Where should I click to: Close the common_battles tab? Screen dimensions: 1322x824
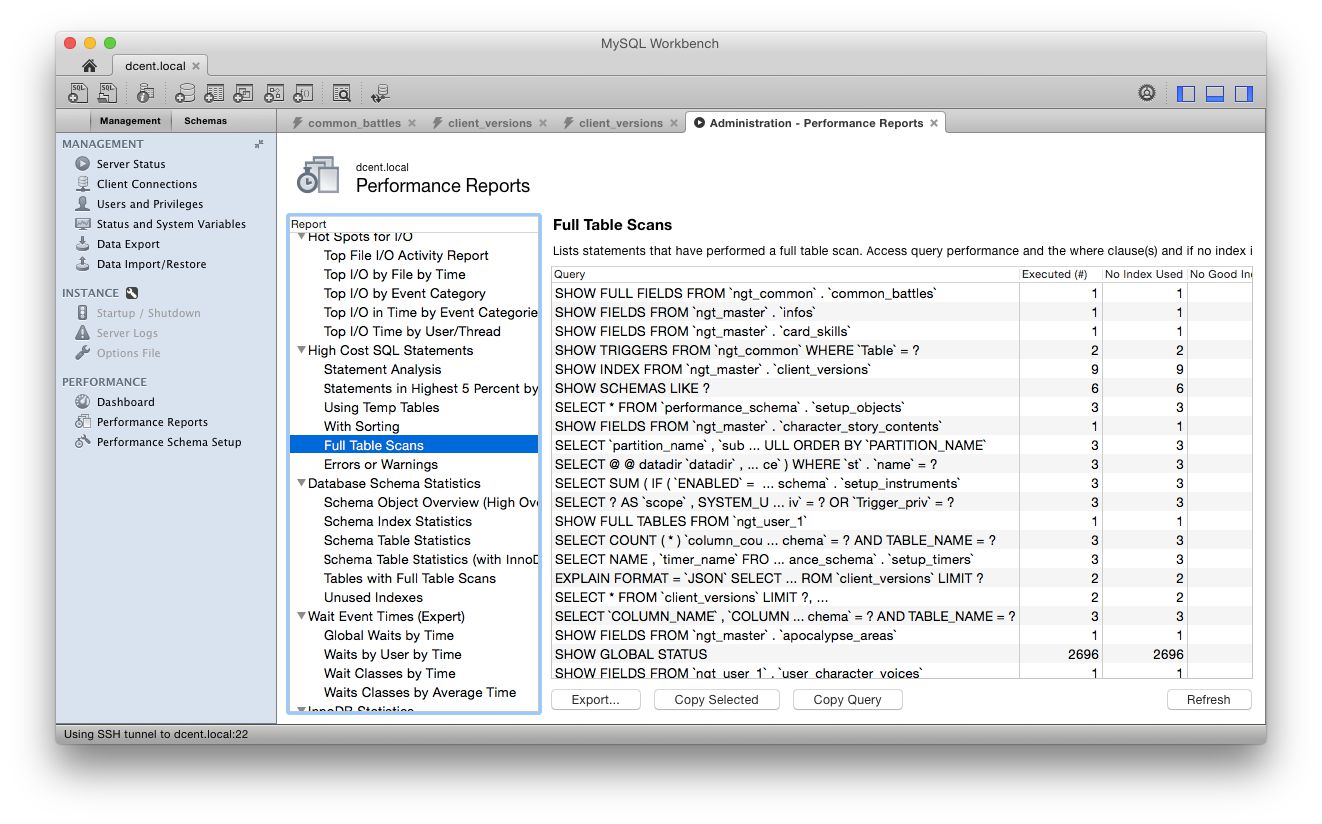pos(412,123)
